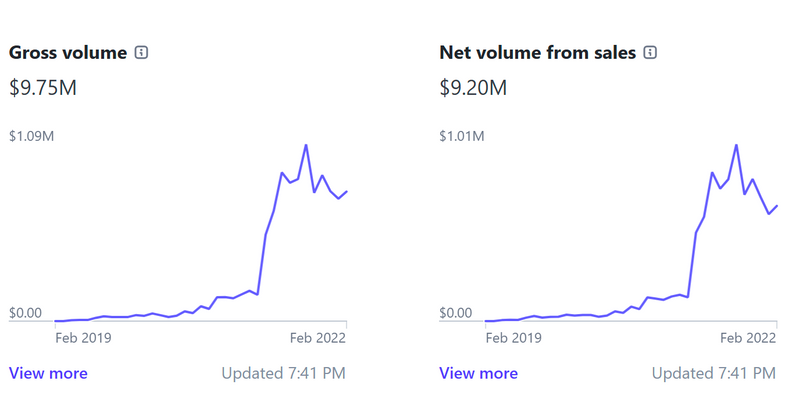Click the Gross volume heading
This screenshot has height=416, width=799.
coord(68,53)
